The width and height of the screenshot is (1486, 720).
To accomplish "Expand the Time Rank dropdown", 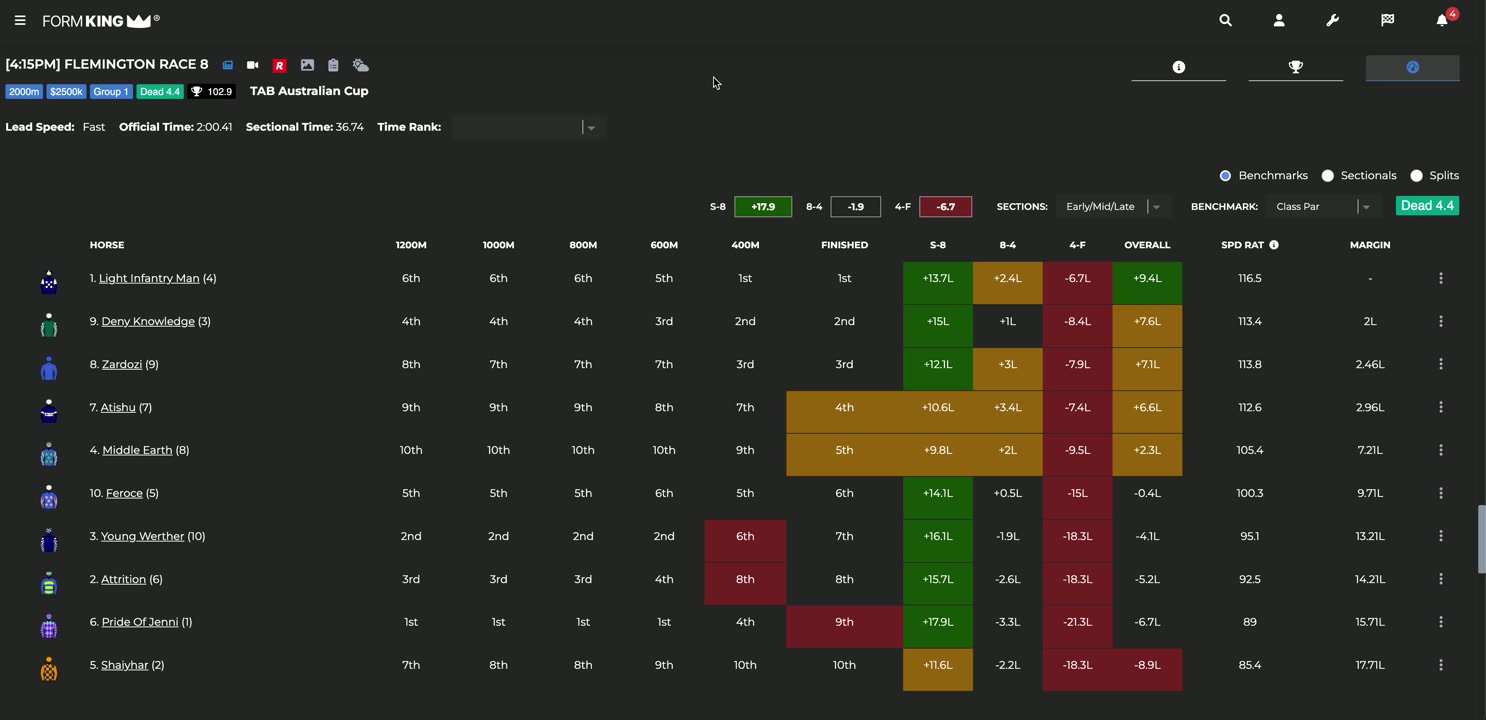I will (x=590, y=128).
